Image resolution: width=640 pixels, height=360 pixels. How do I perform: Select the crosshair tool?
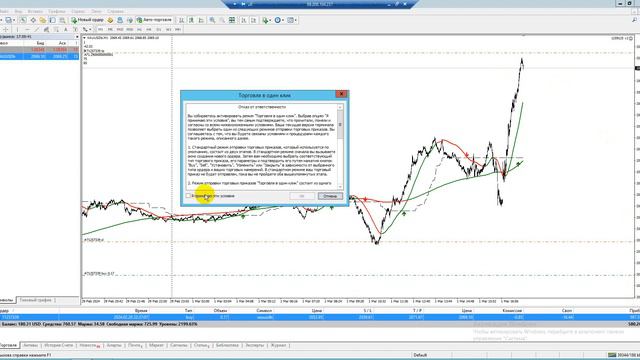[x=6, y=29]
